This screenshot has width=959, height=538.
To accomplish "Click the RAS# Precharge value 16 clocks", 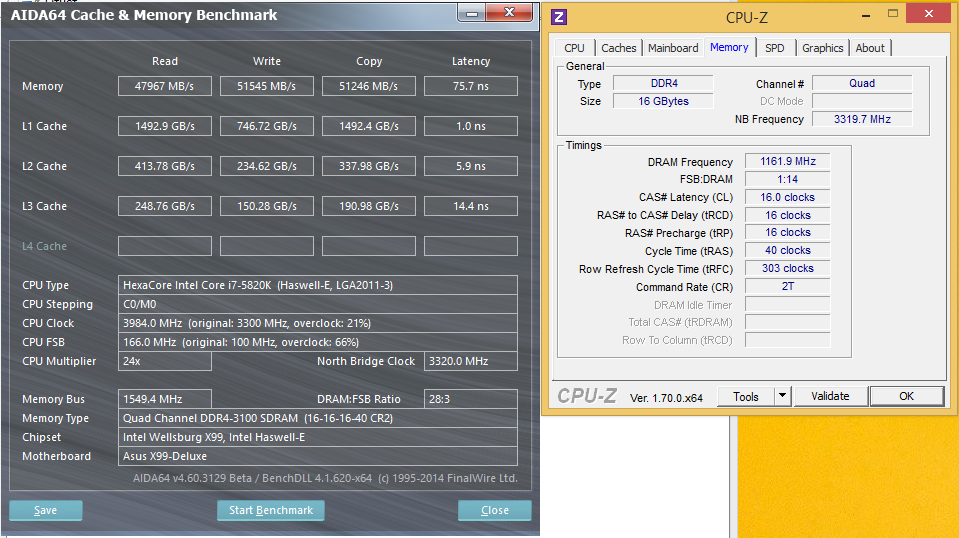I will coord(788,232).
